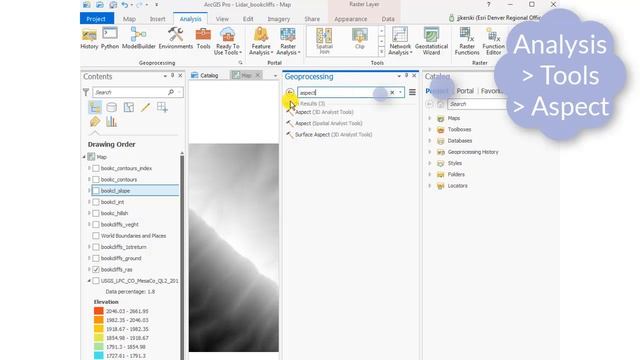The image size is (640, 360).
Task: Go back in Geoprocessing pane
Action: 290,92
